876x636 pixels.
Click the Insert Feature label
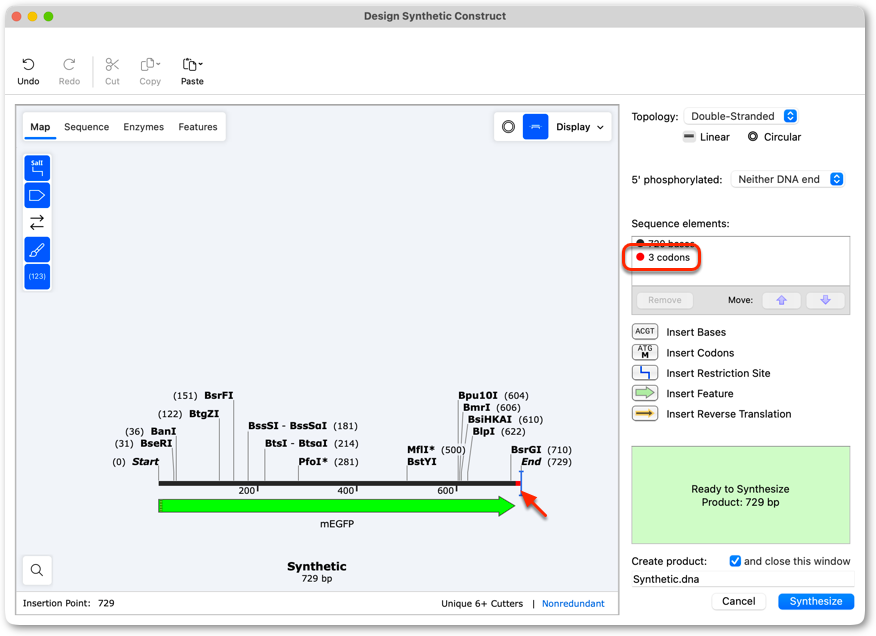tap(699, 393)
